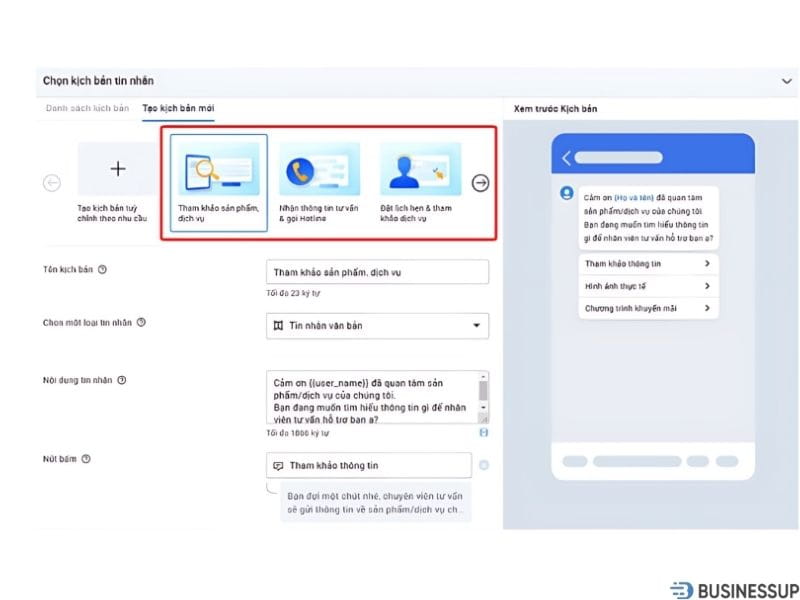Click the plus icon to create a custom script
The height and width of the screenshot is (600, 800).
pos(117,168)
